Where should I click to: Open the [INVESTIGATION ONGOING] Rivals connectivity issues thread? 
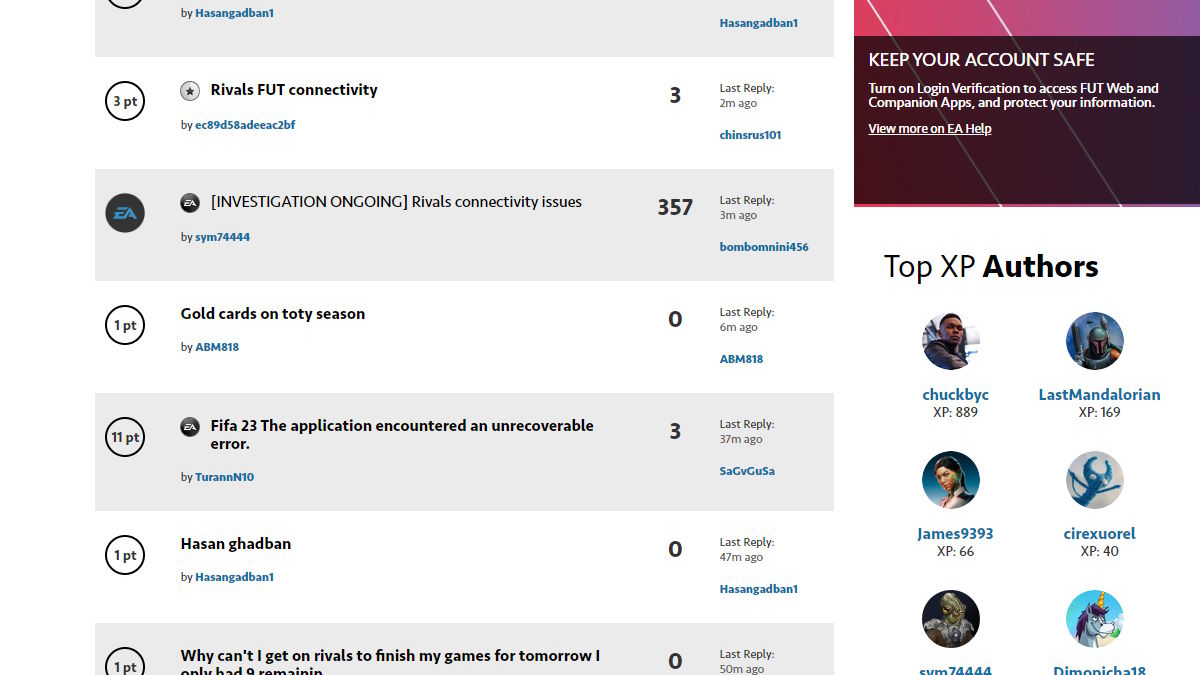(396, 202)
